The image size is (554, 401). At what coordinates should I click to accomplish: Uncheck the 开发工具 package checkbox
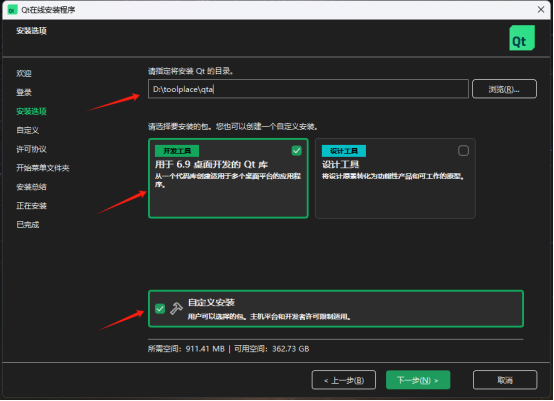click(296, 151)
